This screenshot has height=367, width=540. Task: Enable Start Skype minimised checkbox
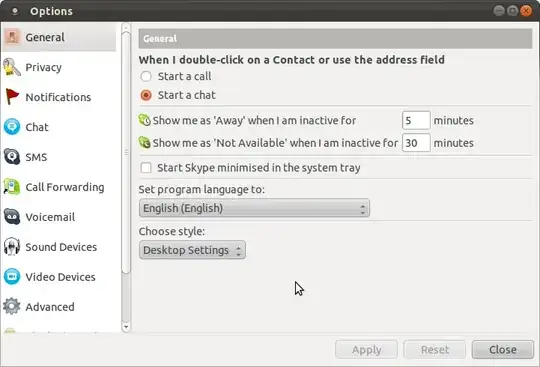pyautogui.click(x=146, y=168)
